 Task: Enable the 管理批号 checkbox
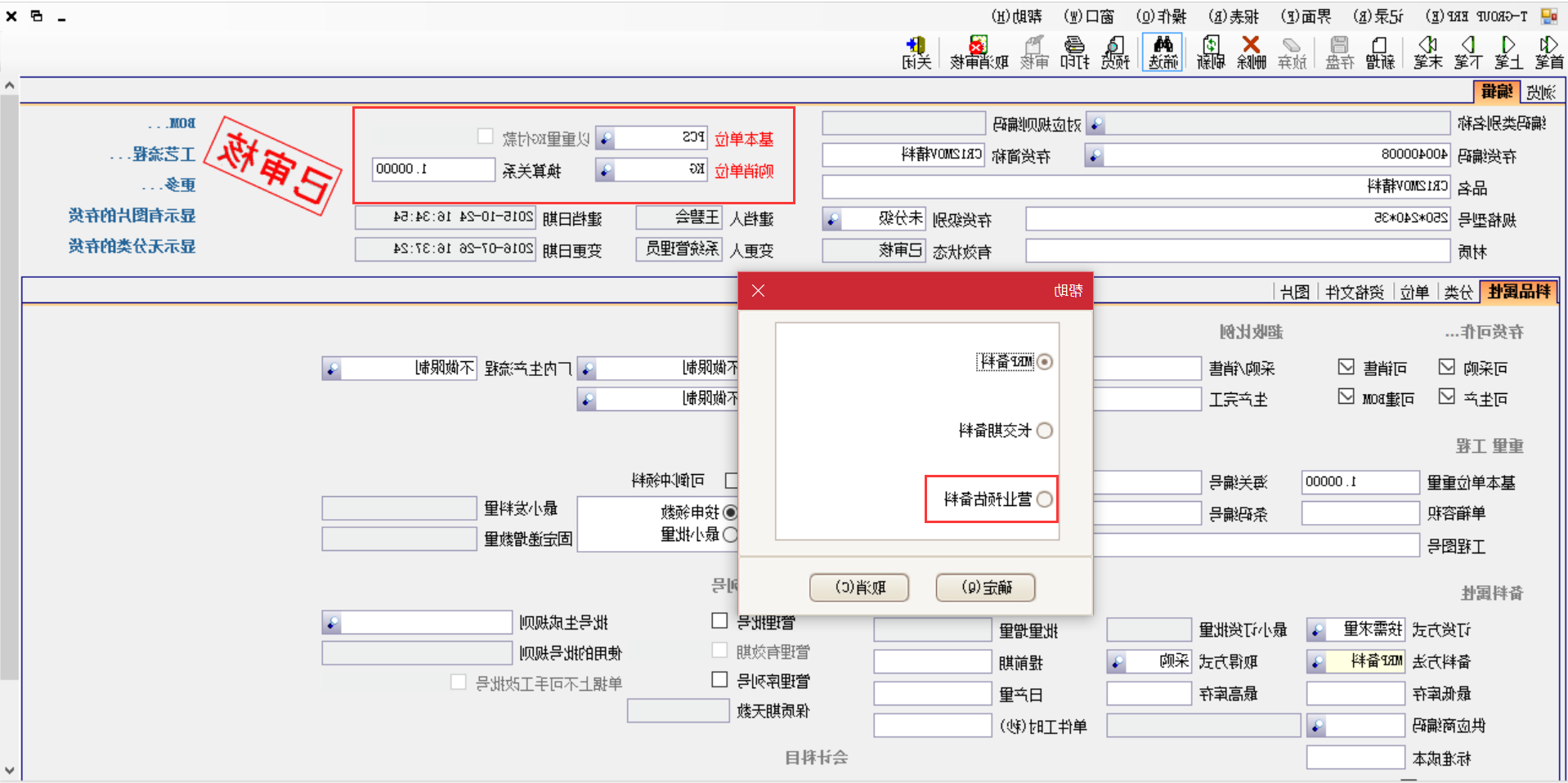pos(719,620)
